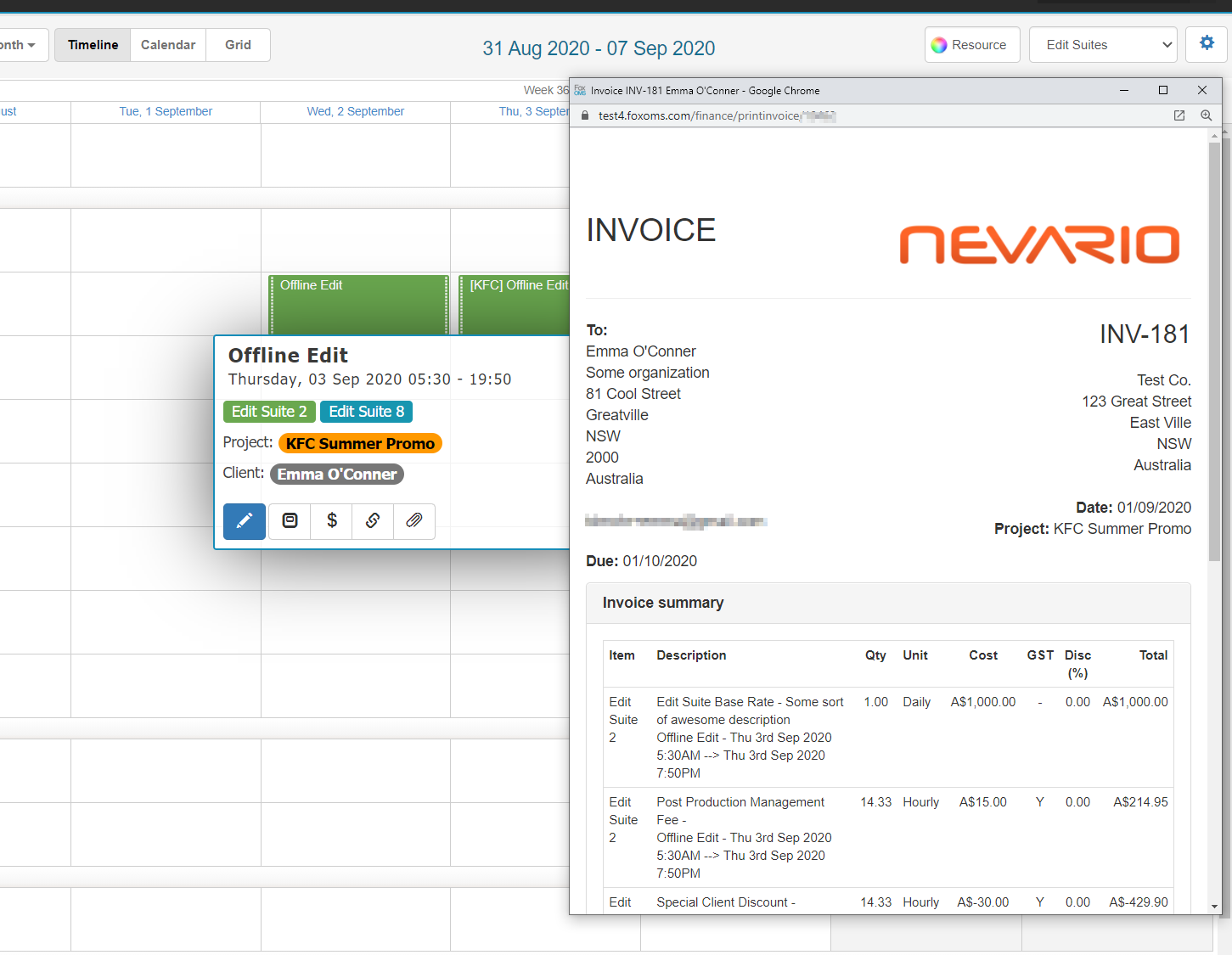Click the Description column header

pyautogui.click(x=691, y=655)
